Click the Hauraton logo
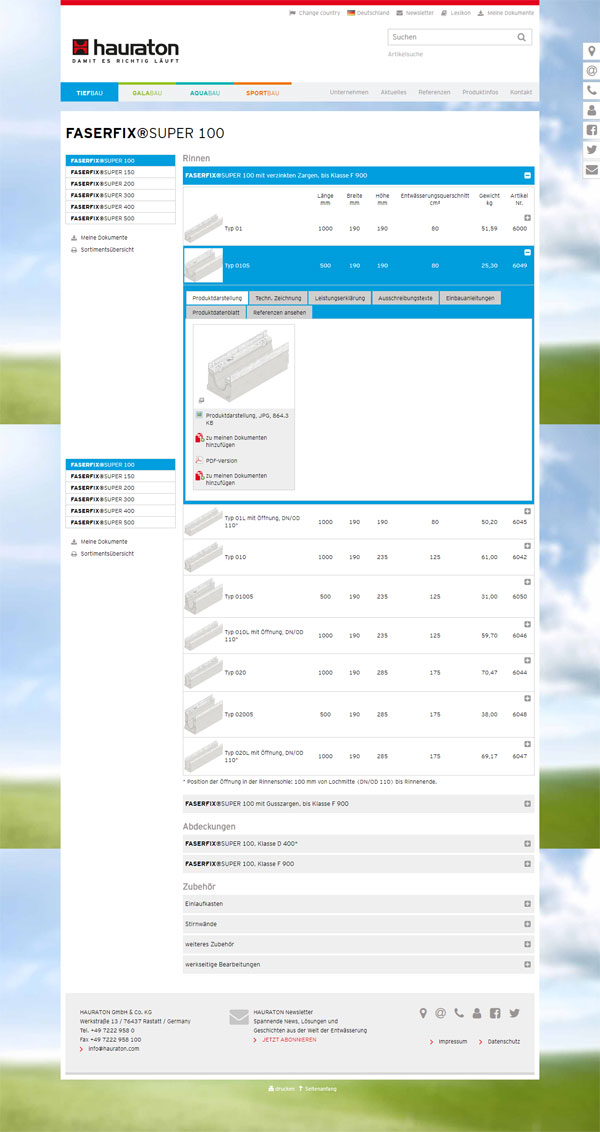 click(126, 51)
